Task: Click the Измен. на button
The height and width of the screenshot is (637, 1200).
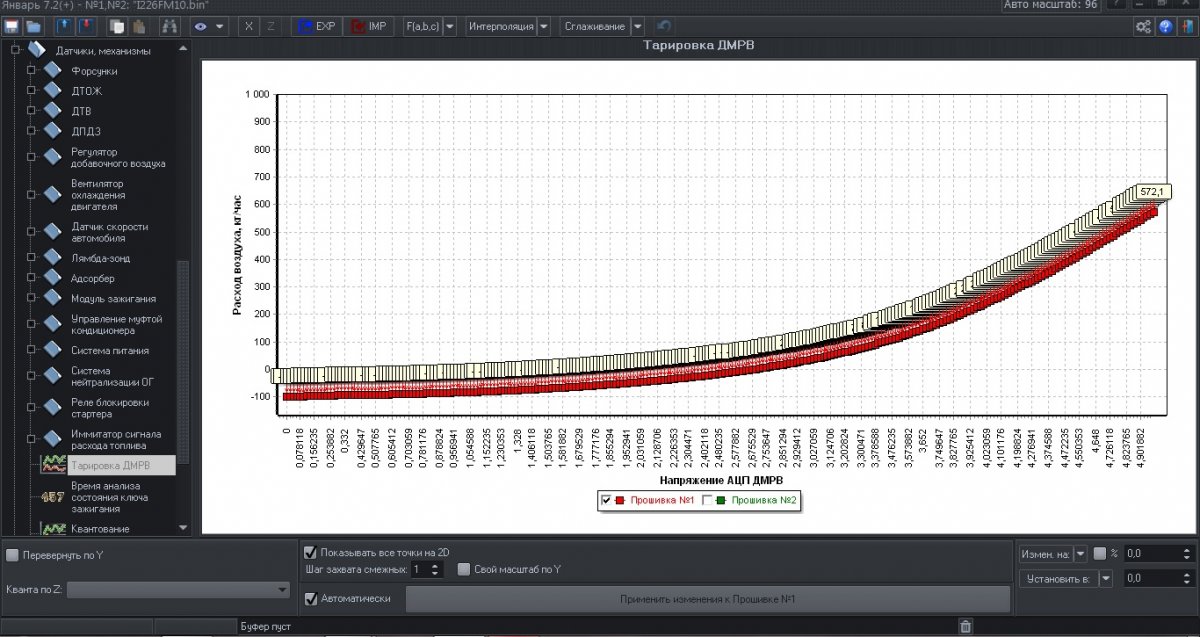Action: click(1046, 553)
